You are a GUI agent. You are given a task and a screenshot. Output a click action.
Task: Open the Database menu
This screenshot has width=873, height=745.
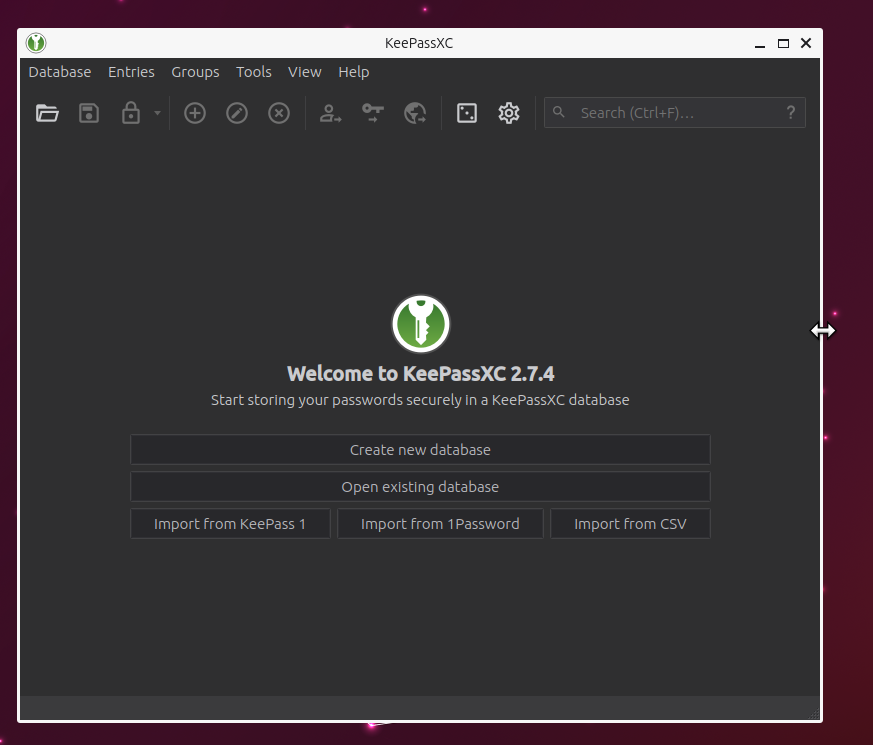59,71
